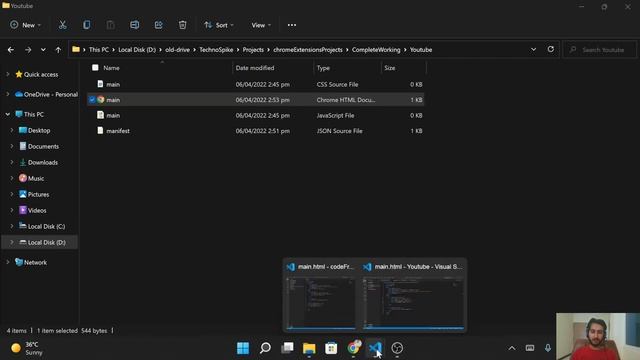The image size is (640, 360).
Task: Open Task View on the taskbar
Action: (287, 348)
